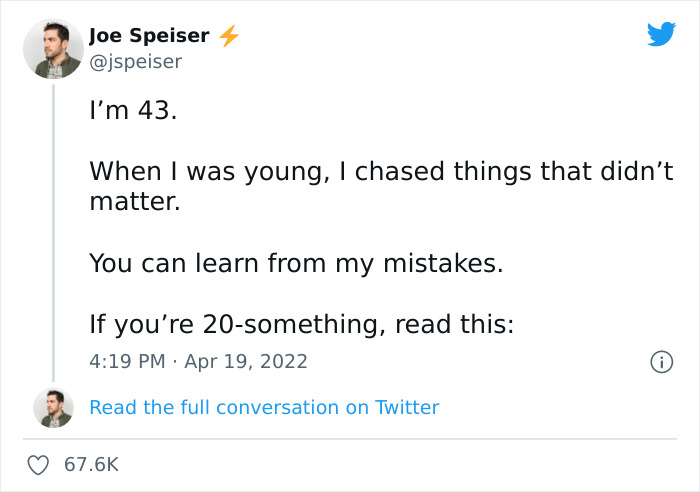Screen dimensions: 700x492
Task: Click the Twitter bird logo
Action: point(661,35)
